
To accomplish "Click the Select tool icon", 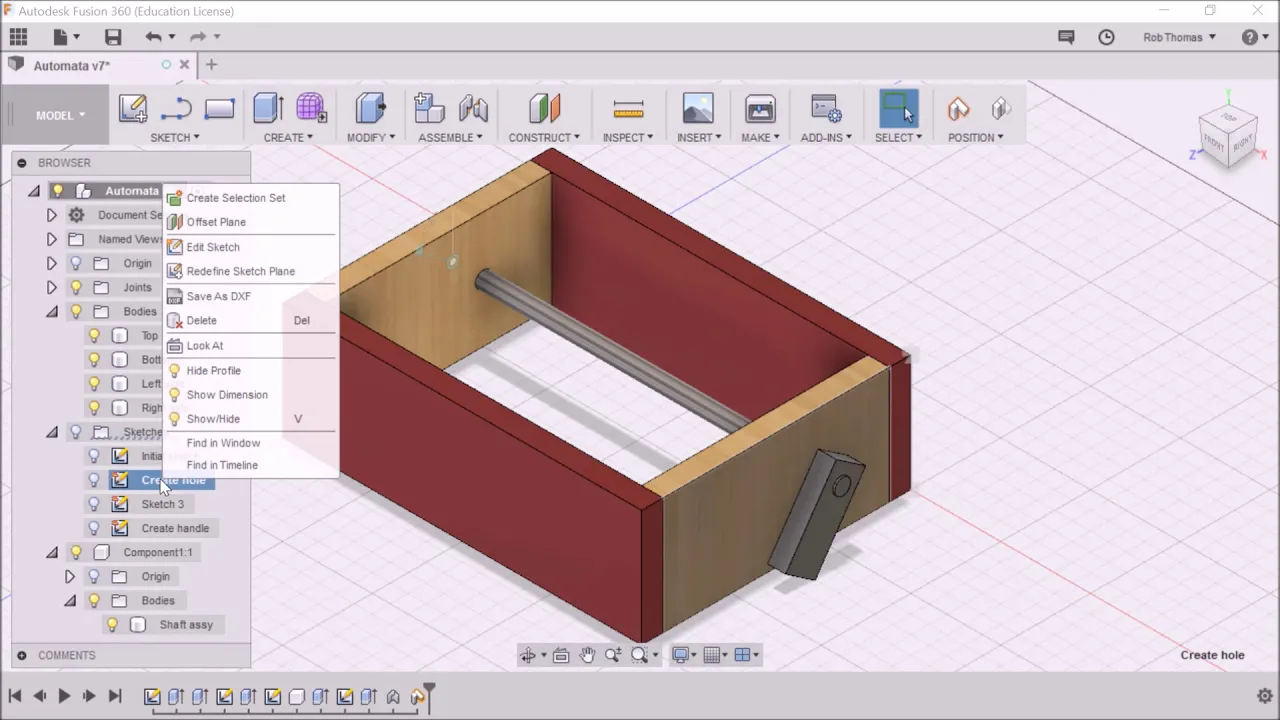I will tap(898, 109).
